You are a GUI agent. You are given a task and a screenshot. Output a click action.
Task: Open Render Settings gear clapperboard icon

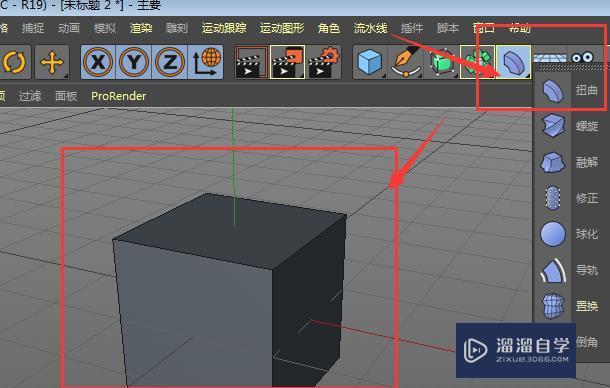pyautogui.click(x=324, y=62)
